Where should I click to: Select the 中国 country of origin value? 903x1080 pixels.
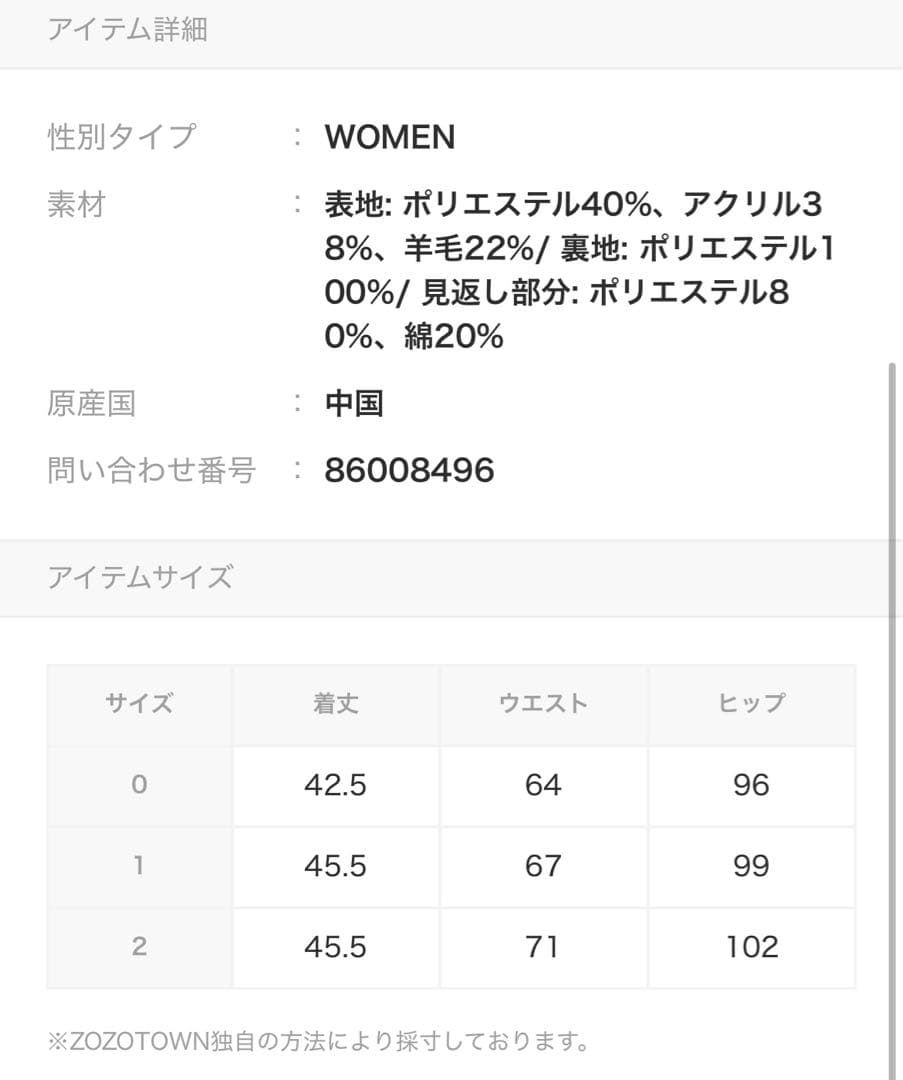[x=354, y=404]
